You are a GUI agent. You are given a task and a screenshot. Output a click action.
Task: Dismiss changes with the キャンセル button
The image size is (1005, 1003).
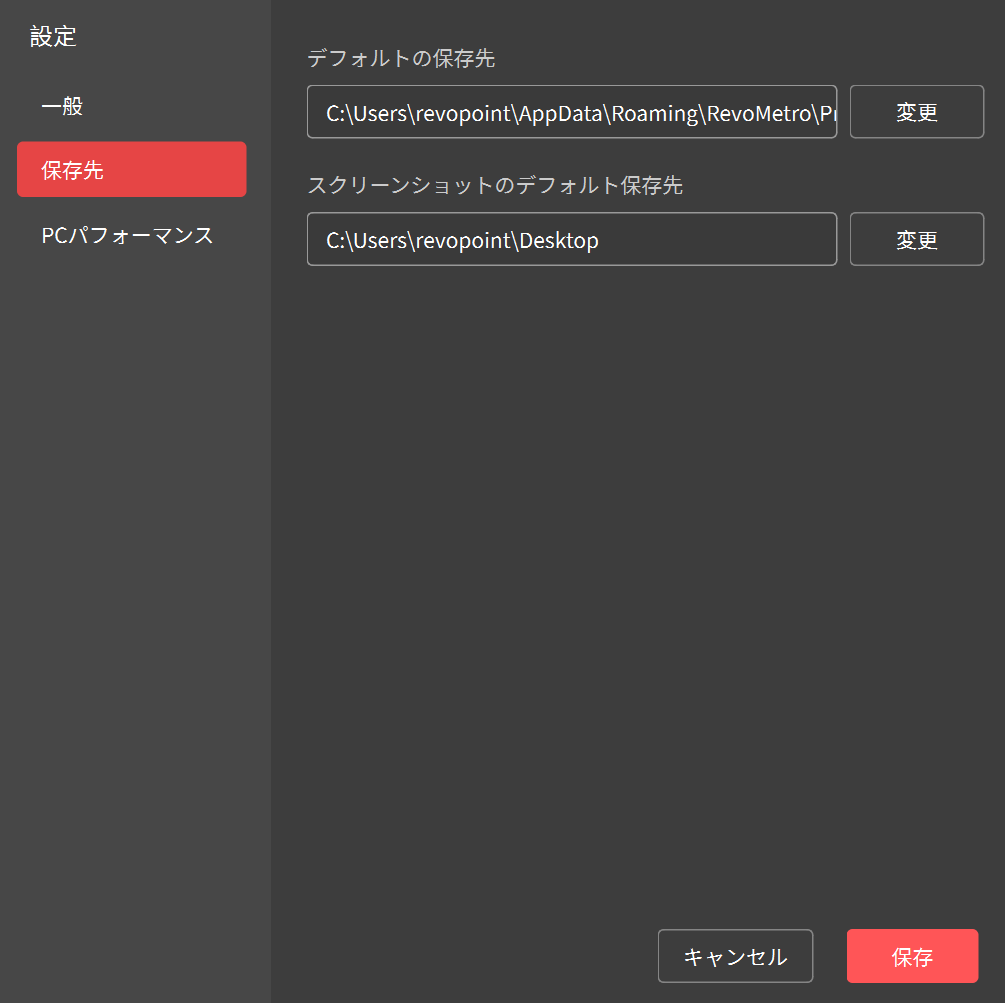[735, 956]
